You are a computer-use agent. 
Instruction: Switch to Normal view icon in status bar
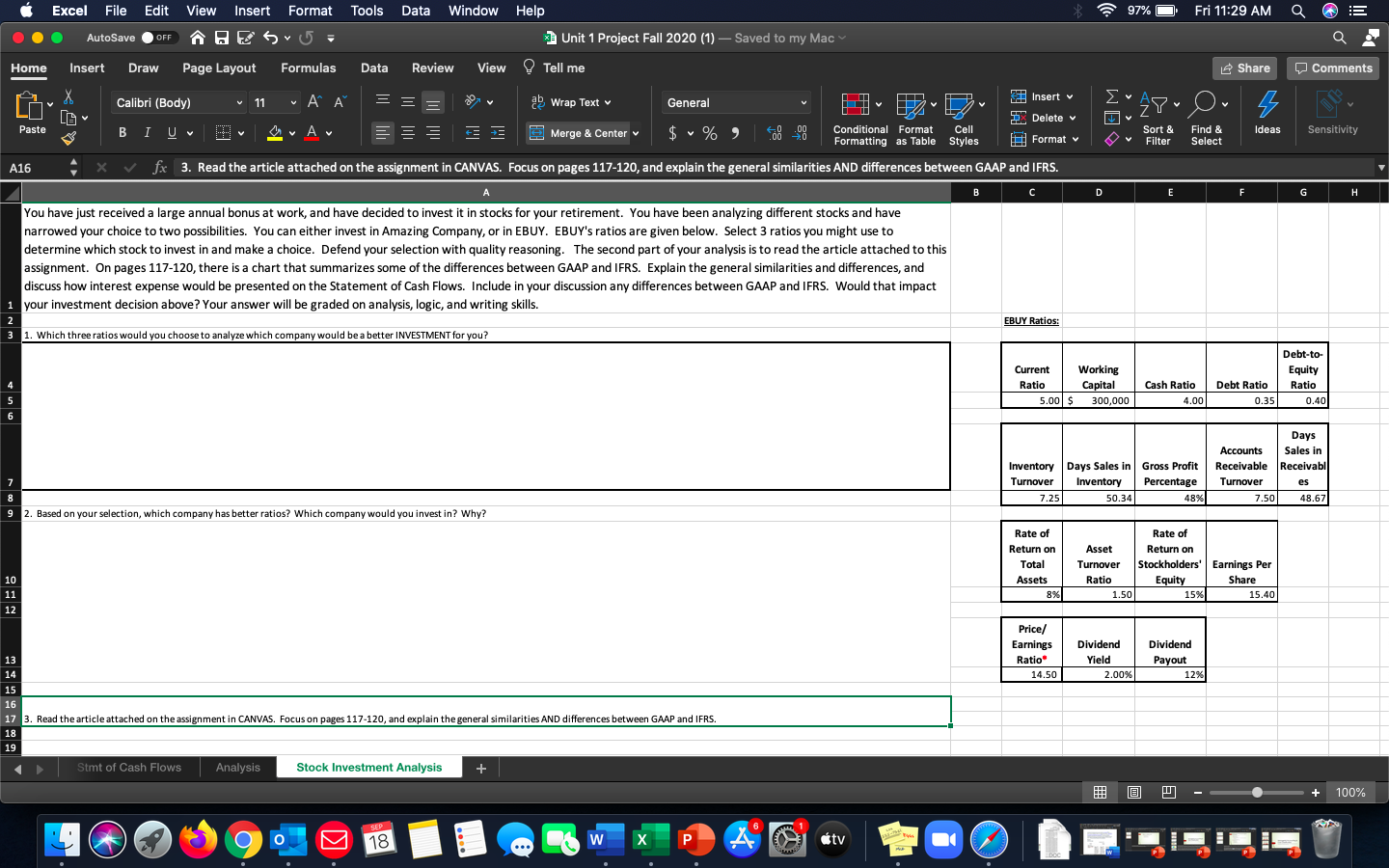coord(1100,793)
